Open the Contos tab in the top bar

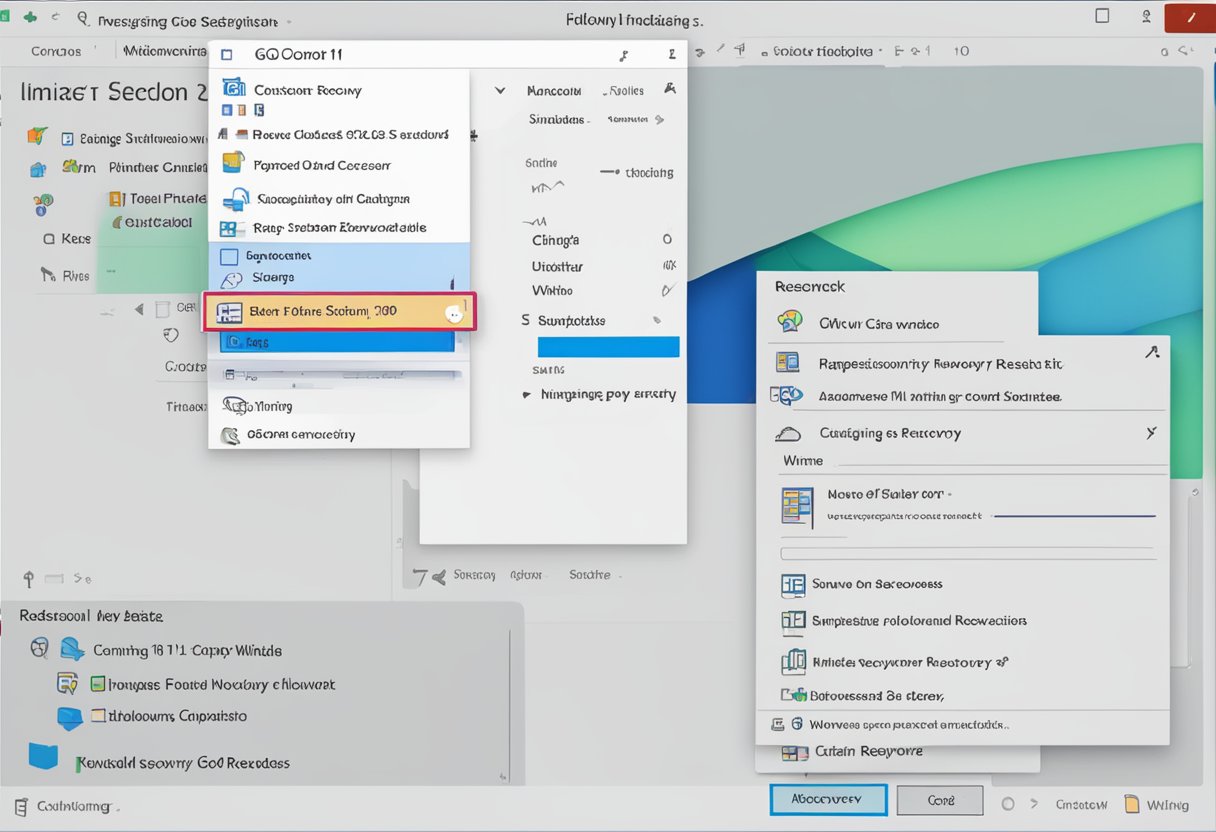(56, 51)
